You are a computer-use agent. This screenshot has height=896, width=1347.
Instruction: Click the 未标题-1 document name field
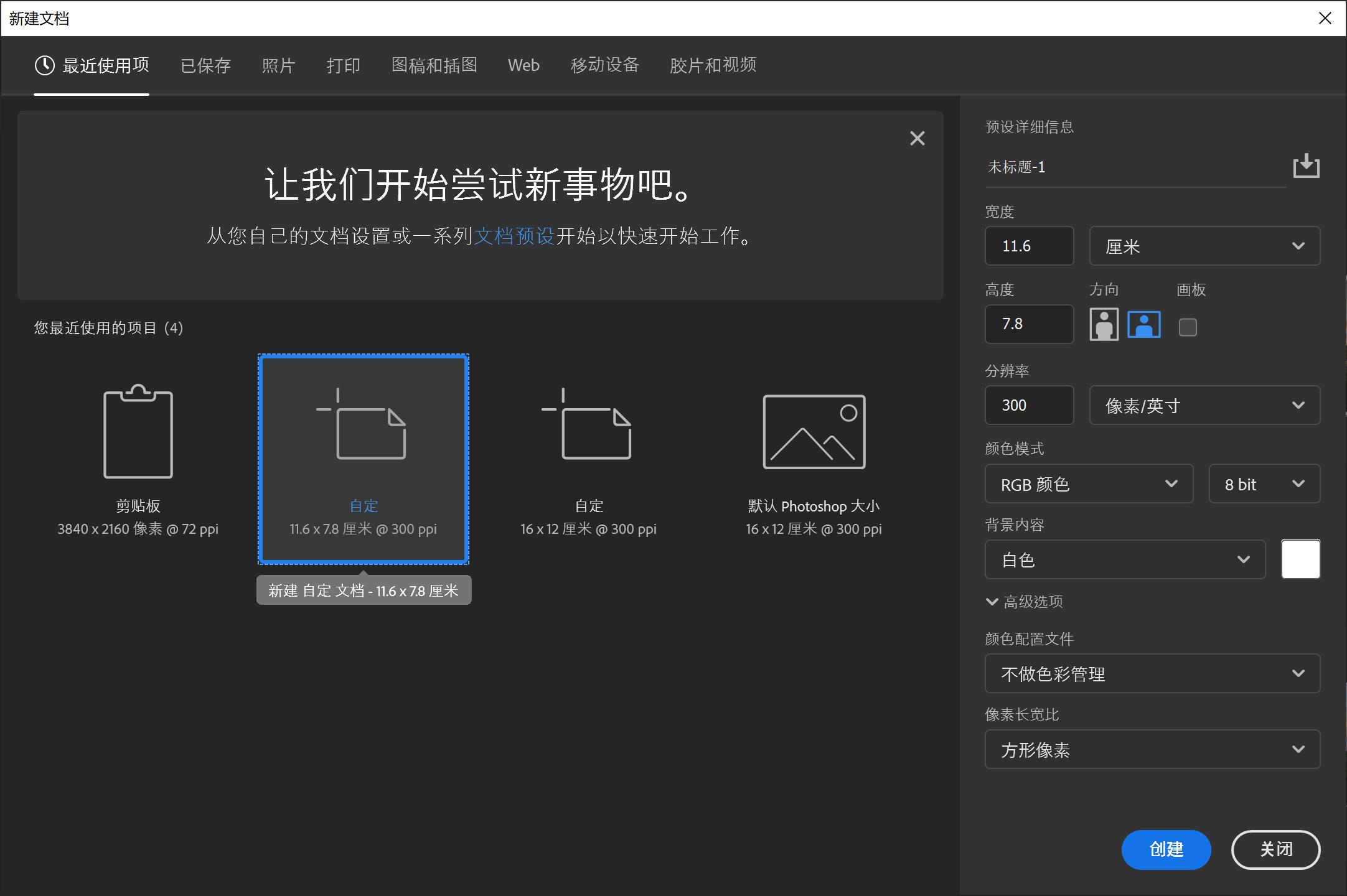[x=1135, y=167]
